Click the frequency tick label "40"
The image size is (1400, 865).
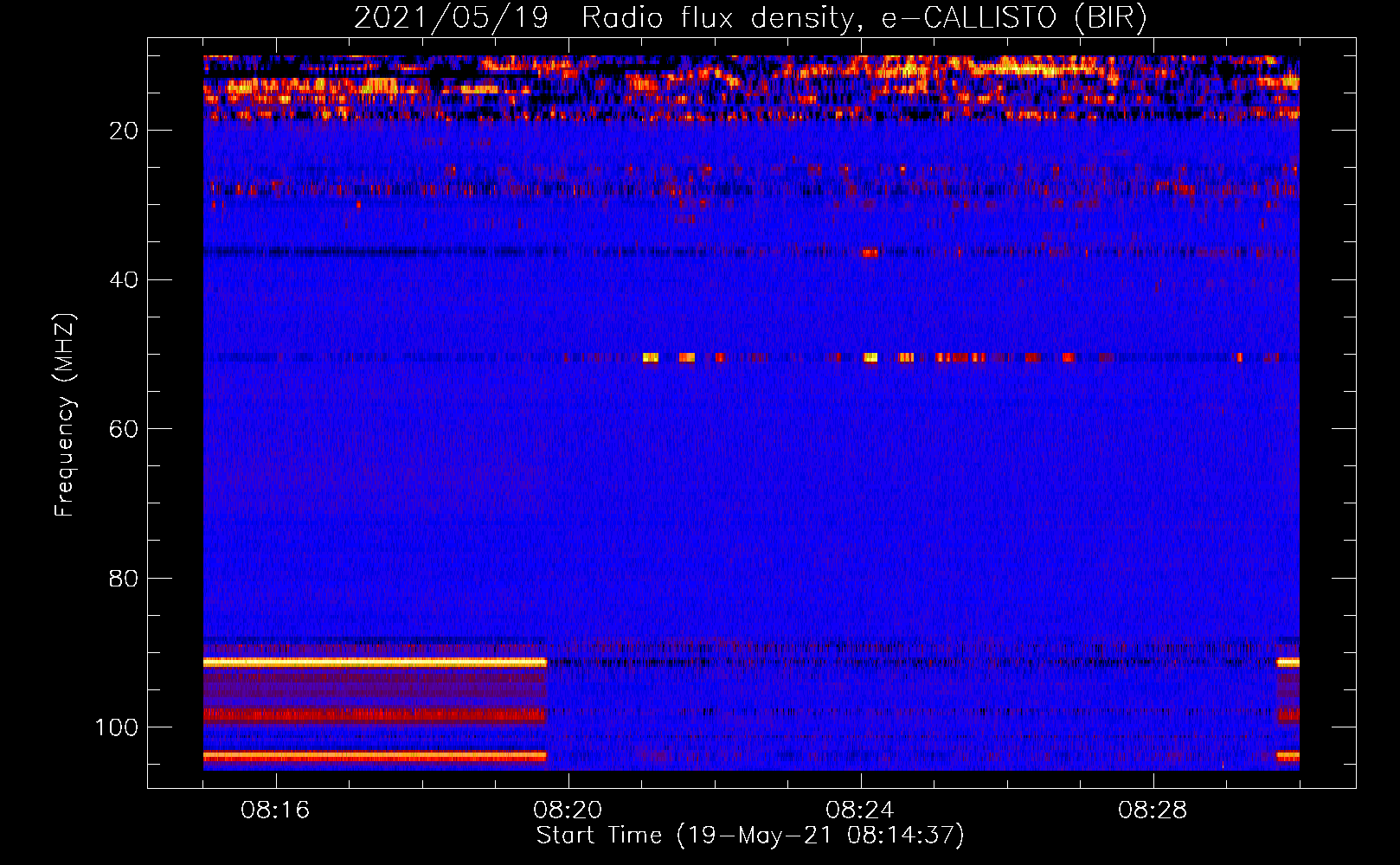124,280
